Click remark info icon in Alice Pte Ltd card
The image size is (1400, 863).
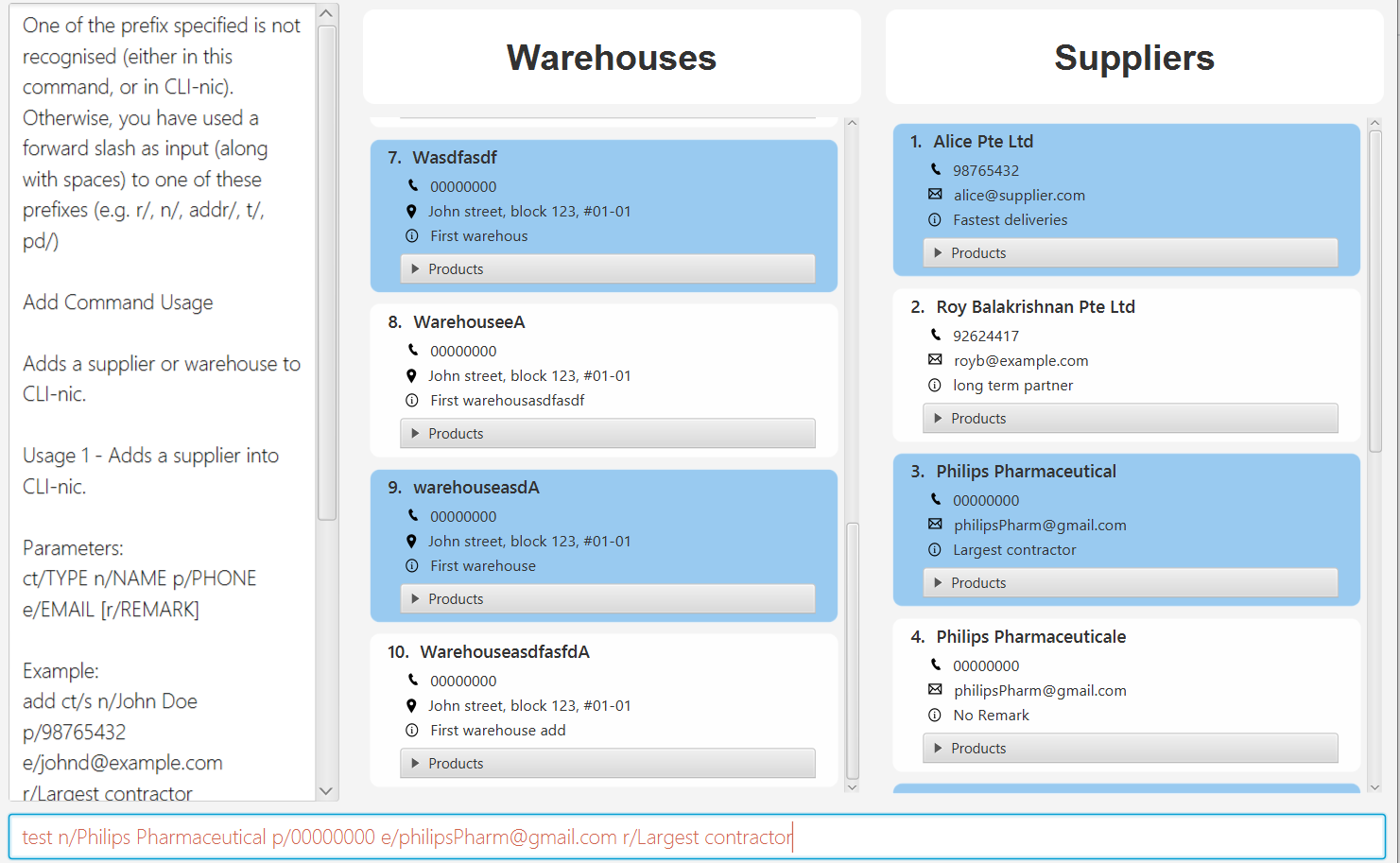tap(935, 219)
